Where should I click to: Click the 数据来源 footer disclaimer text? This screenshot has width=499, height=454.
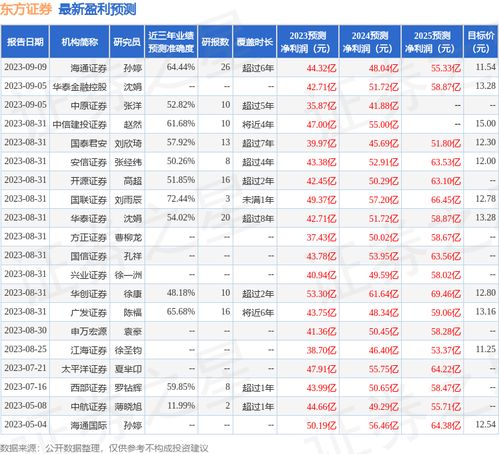pos(104,448)
